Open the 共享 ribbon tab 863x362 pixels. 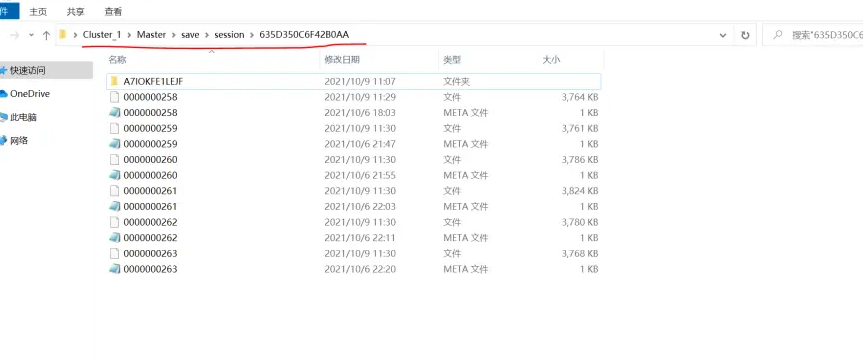tap(75, 11)
